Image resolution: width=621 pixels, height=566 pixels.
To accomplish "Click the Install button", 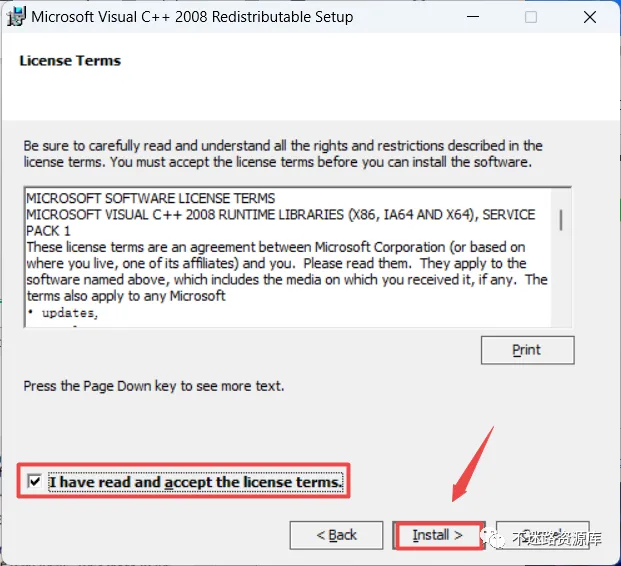I will point(438,536).
